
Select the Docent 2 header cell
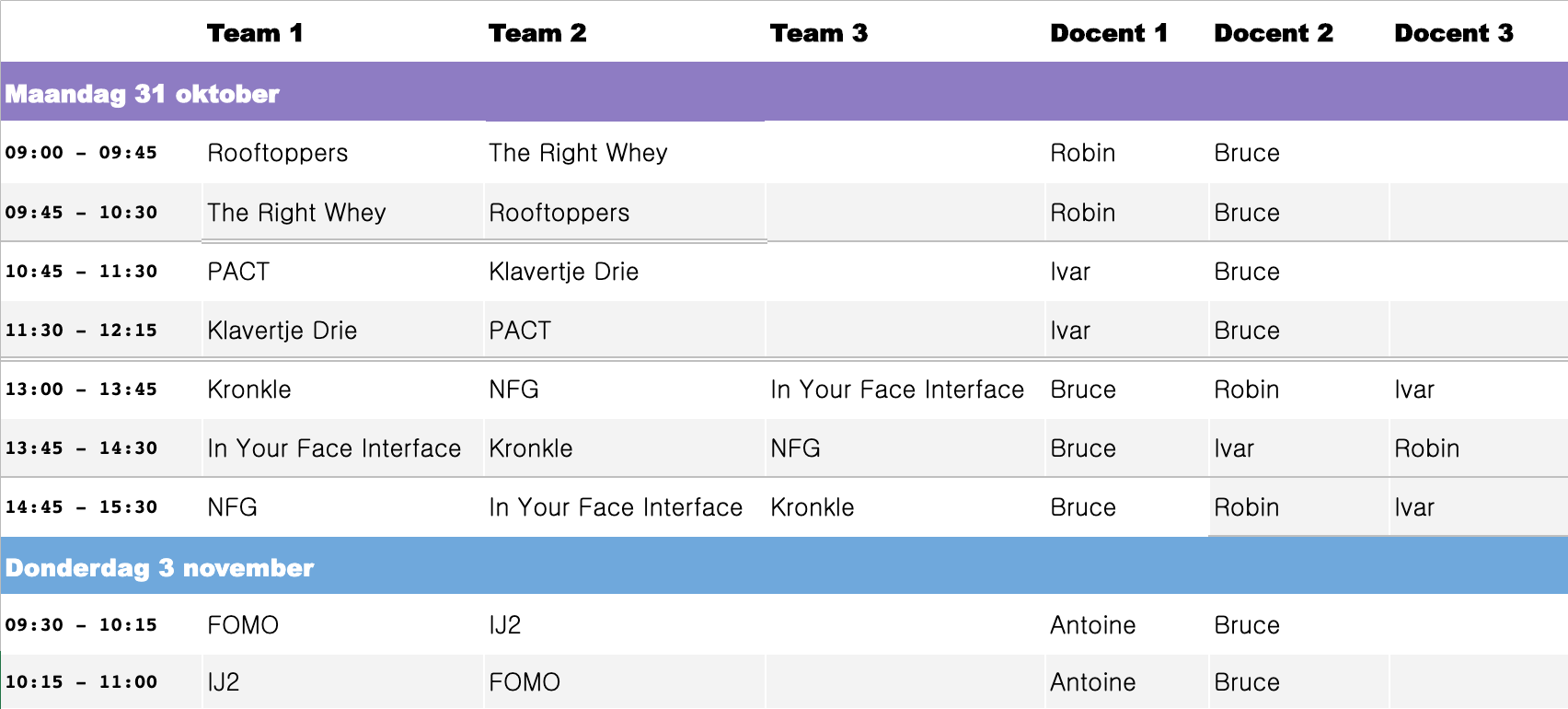click(x=1274, y=33)
